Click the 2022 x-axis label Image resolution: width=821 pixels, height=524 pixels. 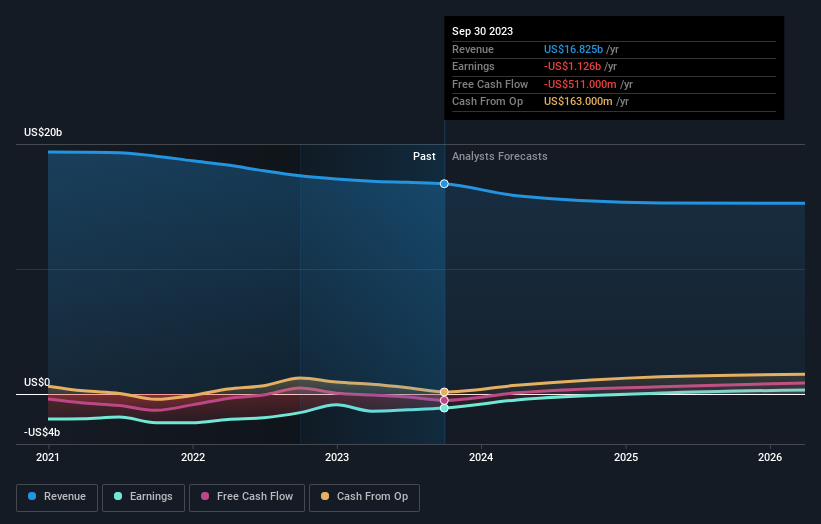point(193,457)
